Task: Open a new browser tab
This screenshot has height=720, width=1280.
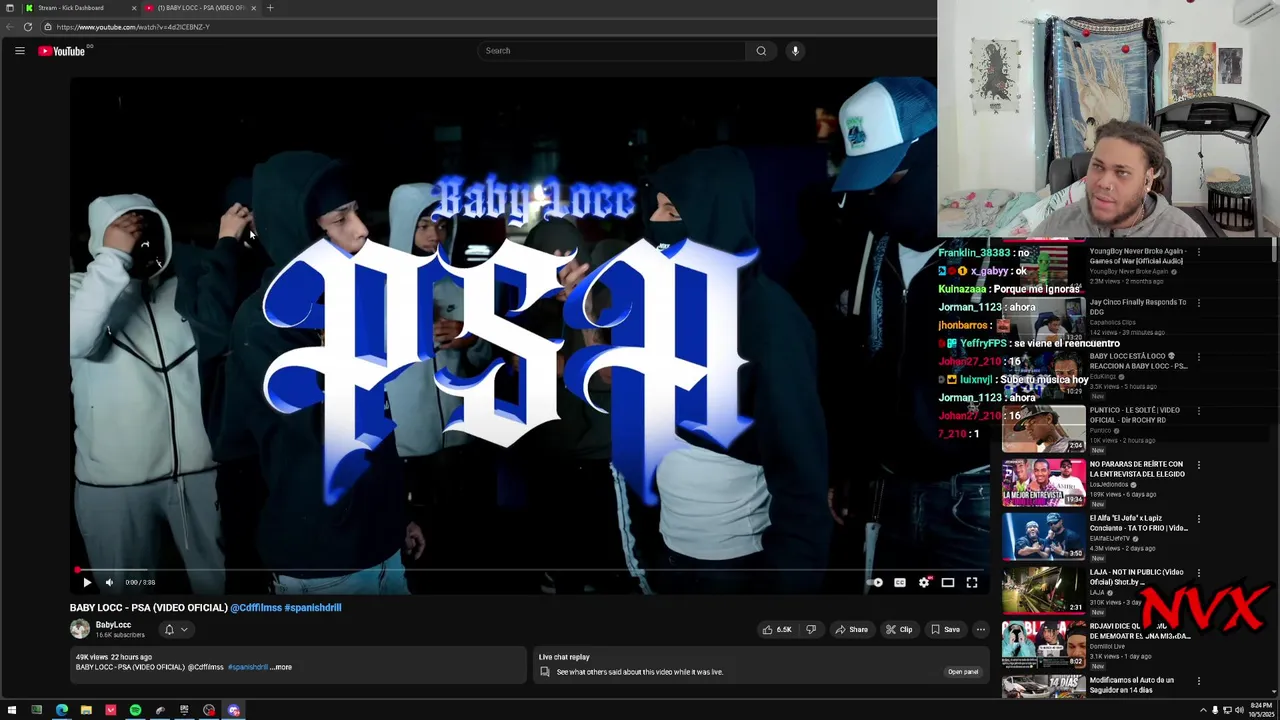Action: pos(270,8)
